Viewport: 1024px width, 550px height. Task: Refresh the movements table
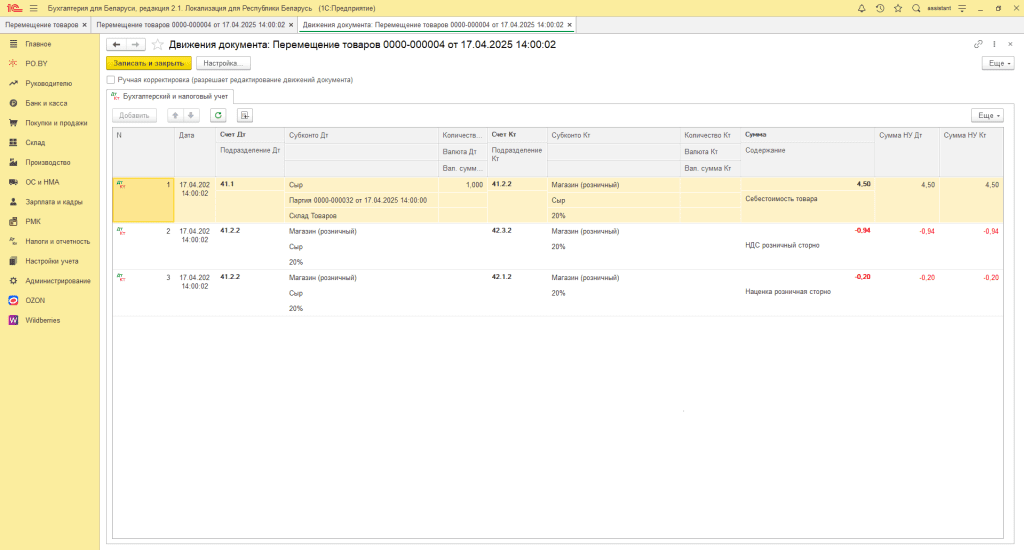218,116
